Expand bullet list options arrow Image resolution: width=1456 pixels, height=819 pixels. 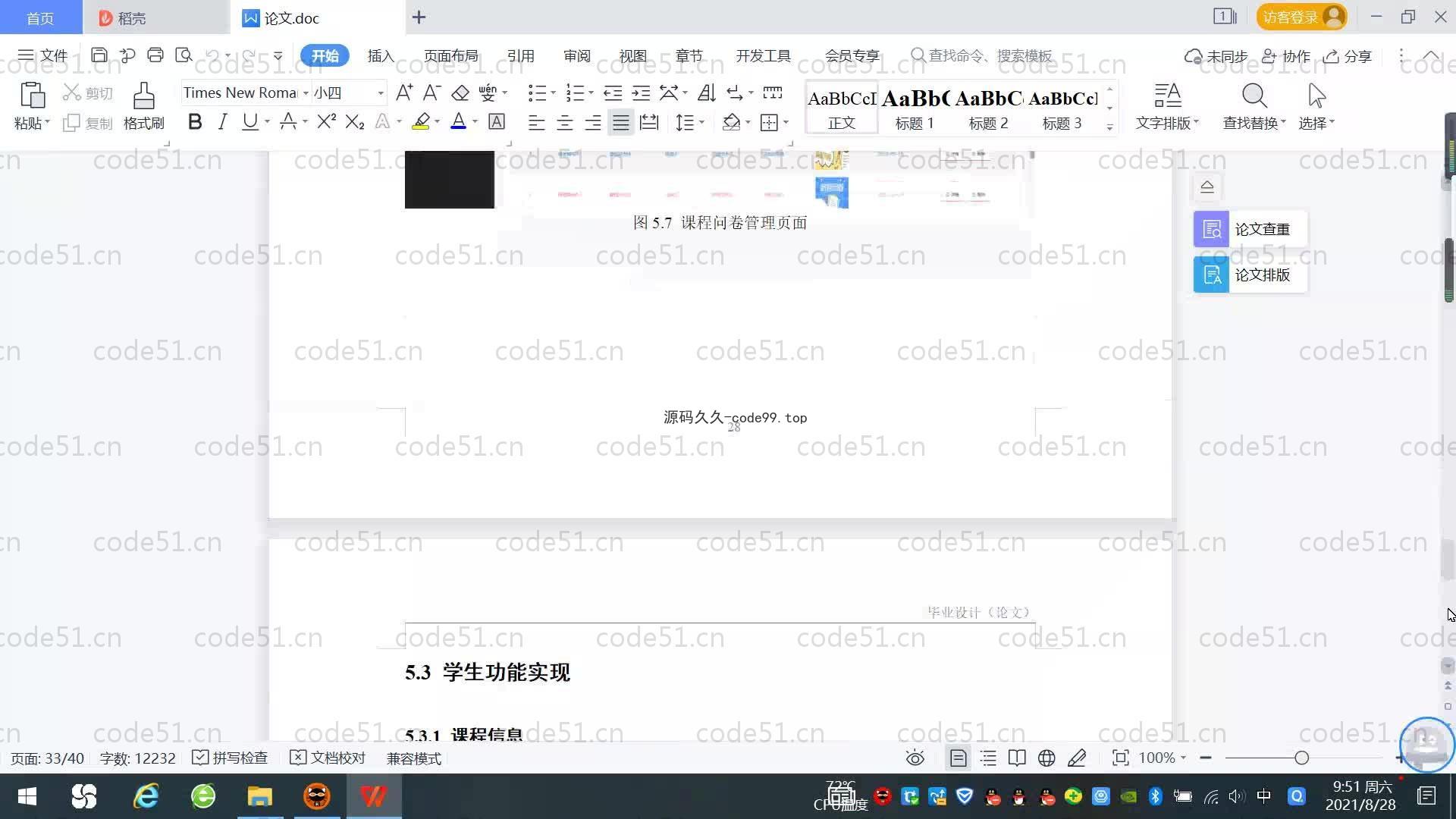point(553,93)
